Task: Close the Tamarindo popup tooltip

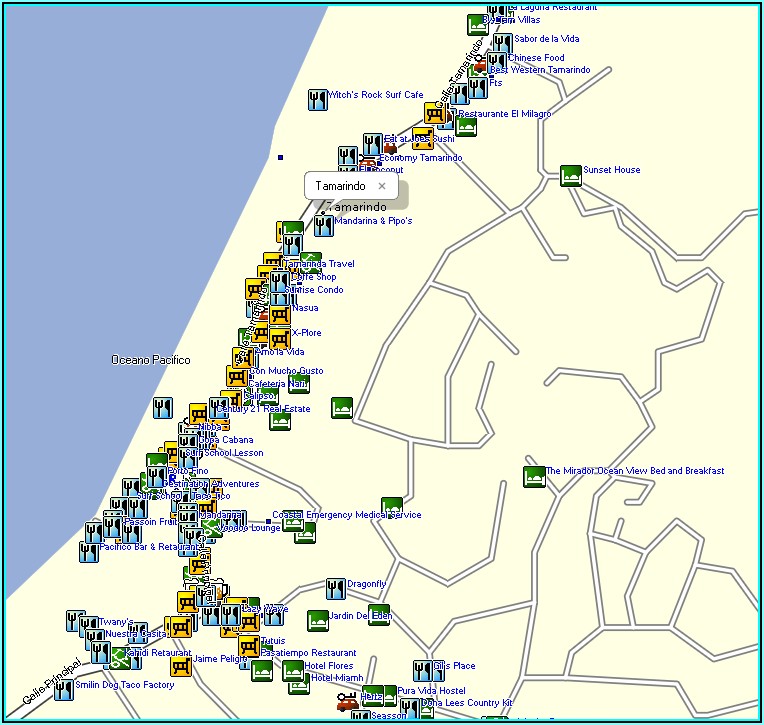Action: (x=381, y=186)
